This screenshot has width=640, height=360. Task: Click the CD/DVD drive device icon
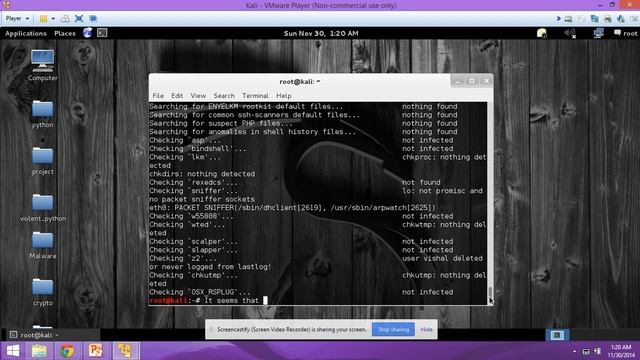pyautogui.click(x=581, y=19)
